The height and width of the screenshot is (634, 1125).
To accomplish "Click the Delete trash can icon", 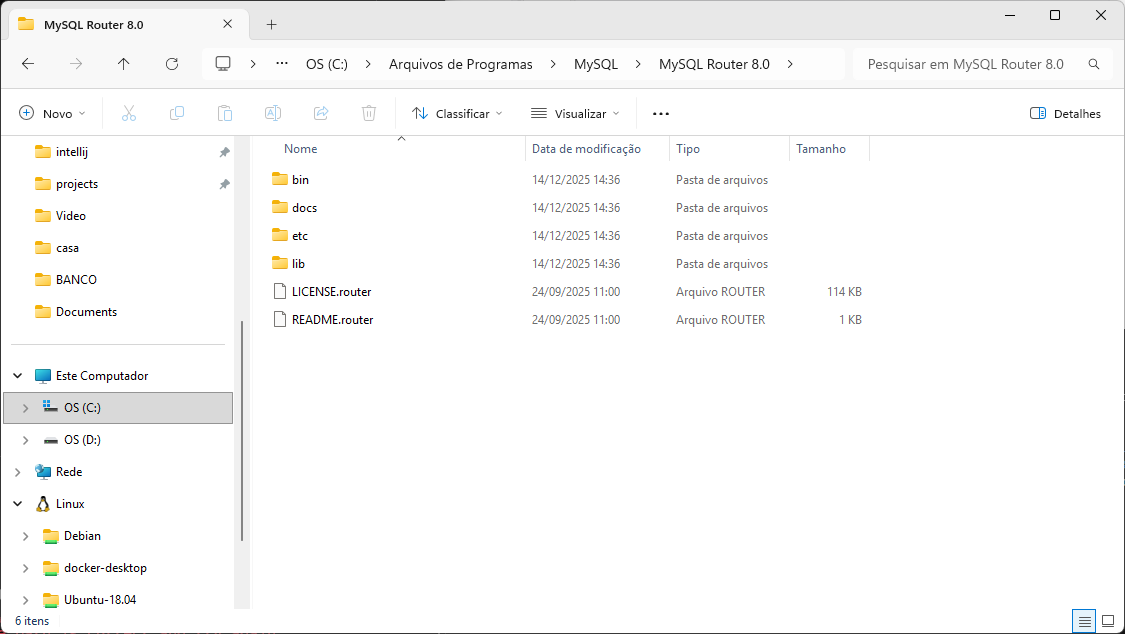I will (369, 113).
